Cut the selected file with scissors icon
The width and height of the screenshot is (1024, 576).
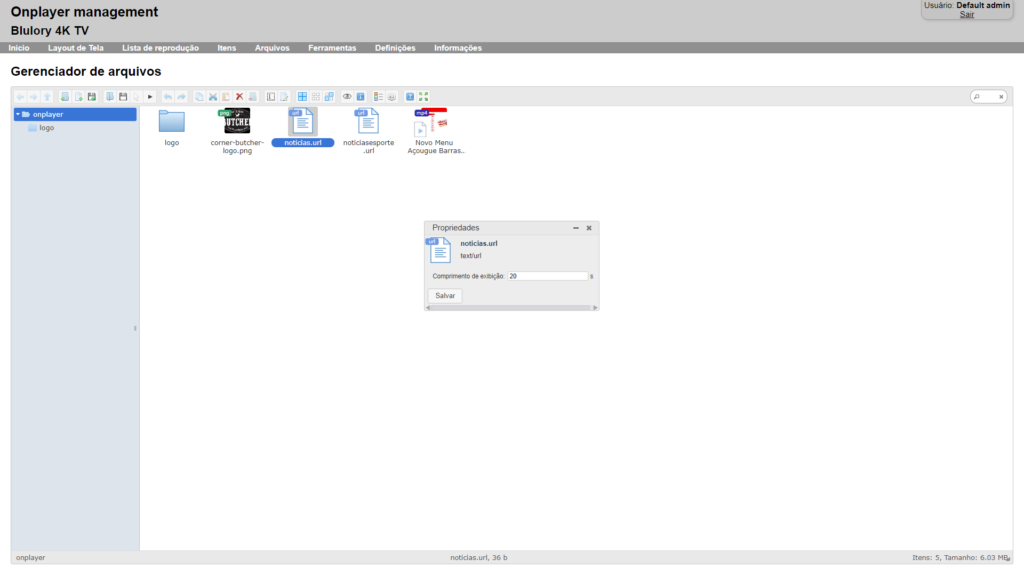[213, 97]
